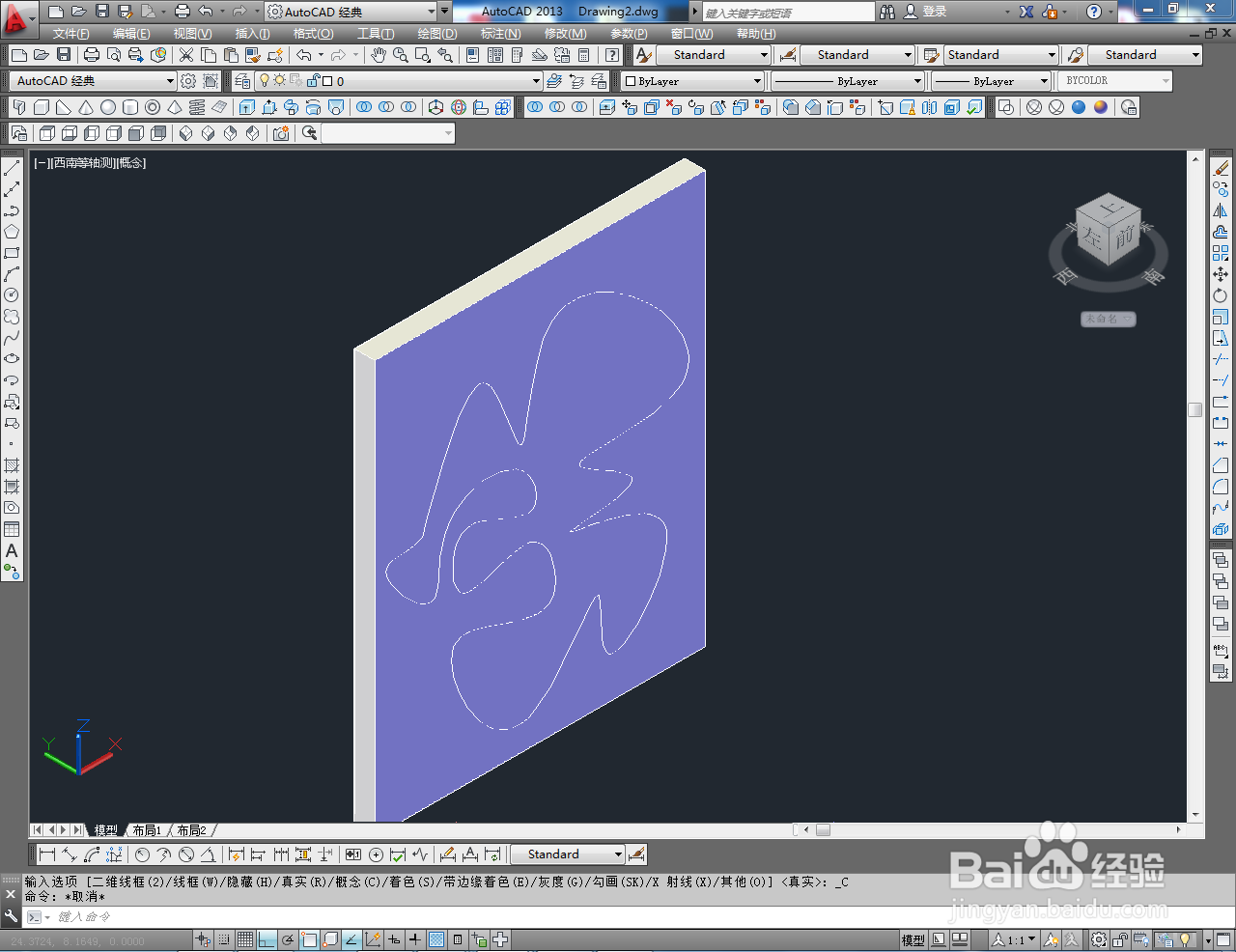Toggle Object Snap in status bar
The height and width of the screenshot is (952, 1236).
[309, 939]
